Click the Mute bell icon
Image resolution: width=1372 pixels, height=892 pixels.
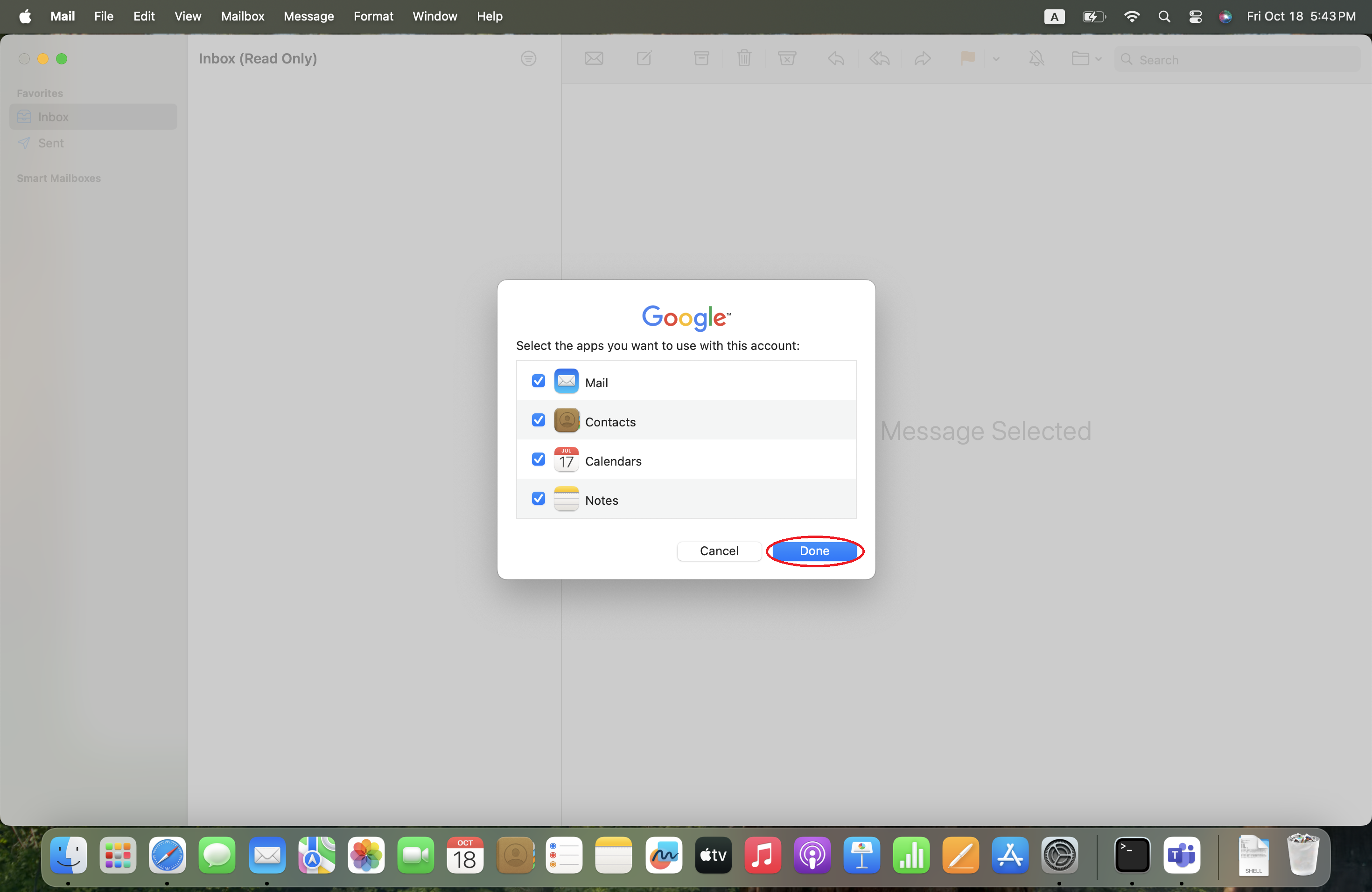click(x=1036, y=58)
